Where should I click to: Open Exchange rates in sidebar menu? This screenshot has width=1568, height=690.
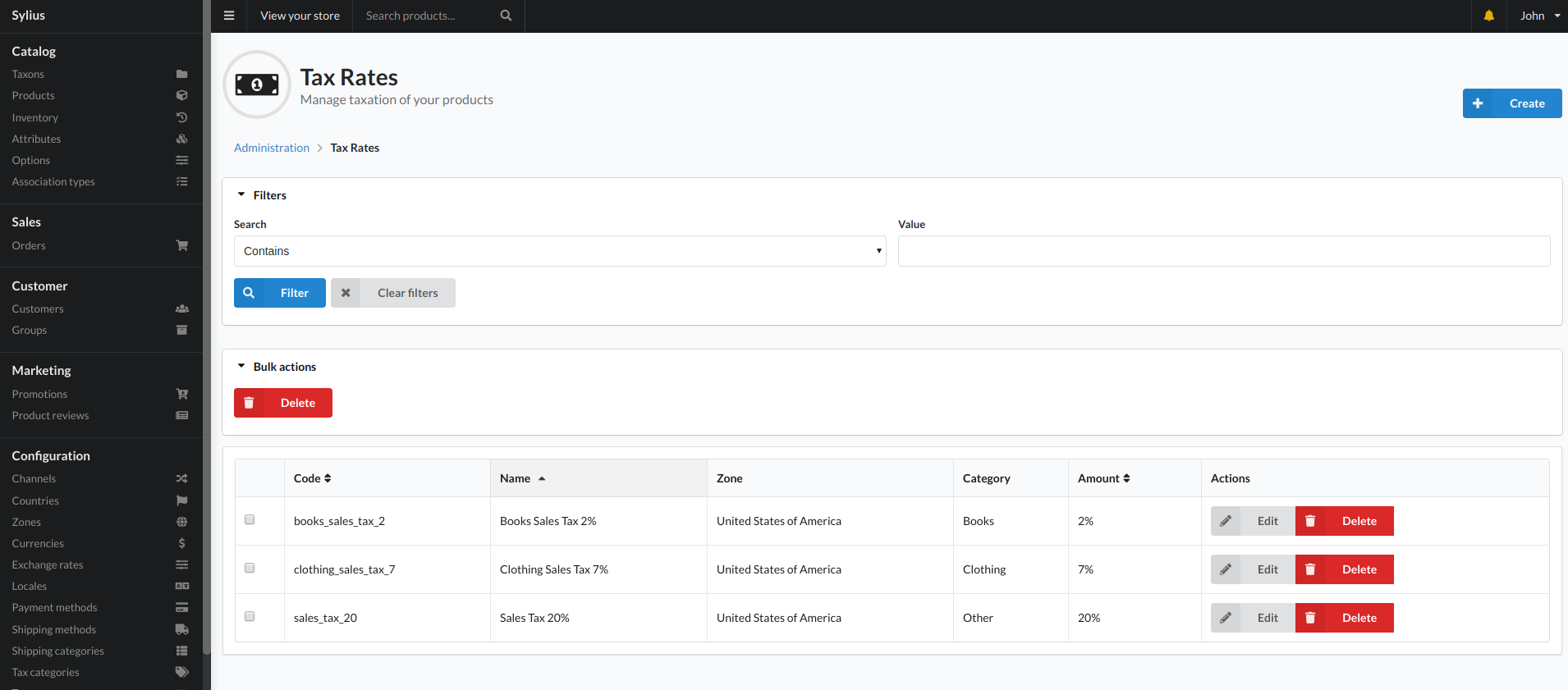click(48, 564)
